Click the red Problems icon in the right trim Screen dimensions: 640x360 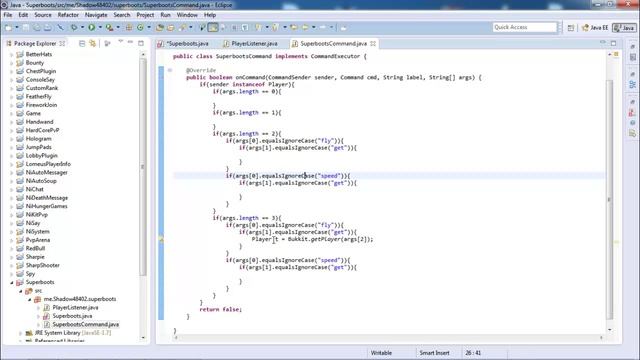click(632, 113)
